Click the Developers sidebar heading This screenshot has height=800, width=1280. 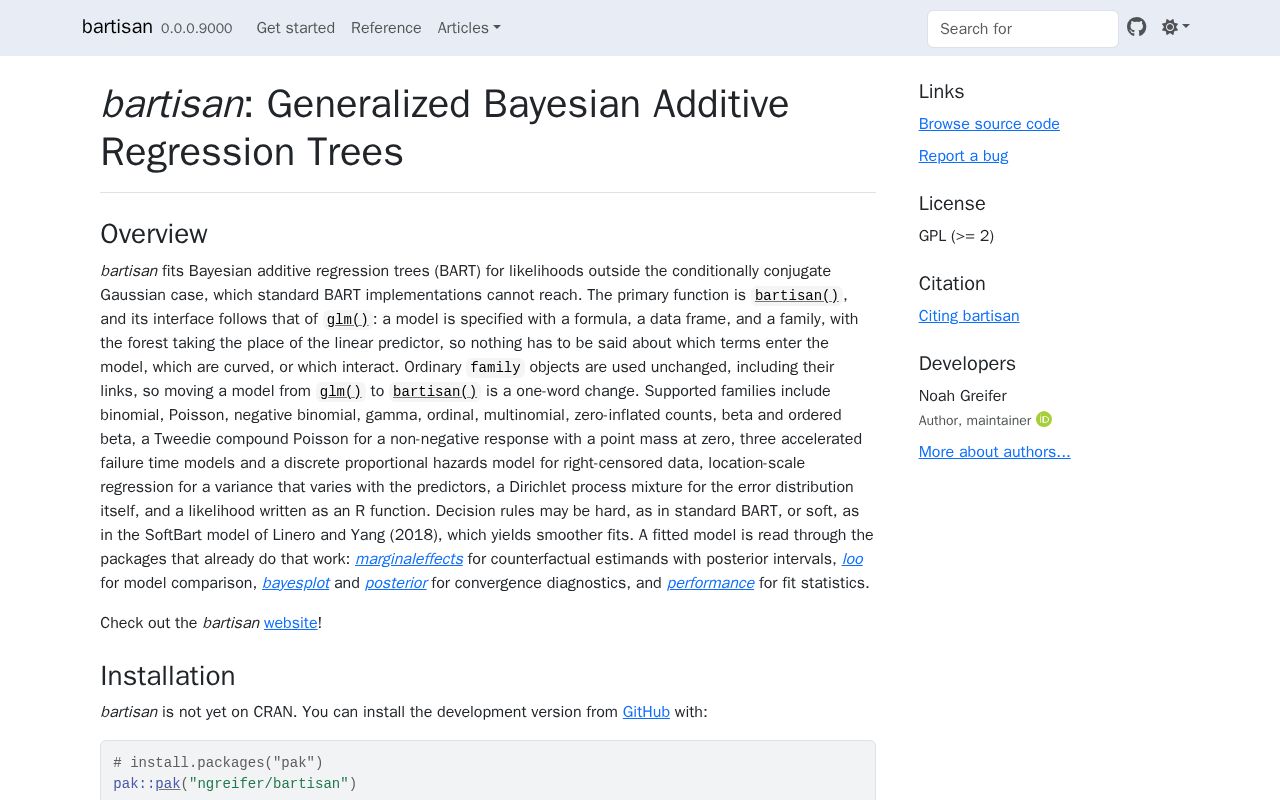967,364
